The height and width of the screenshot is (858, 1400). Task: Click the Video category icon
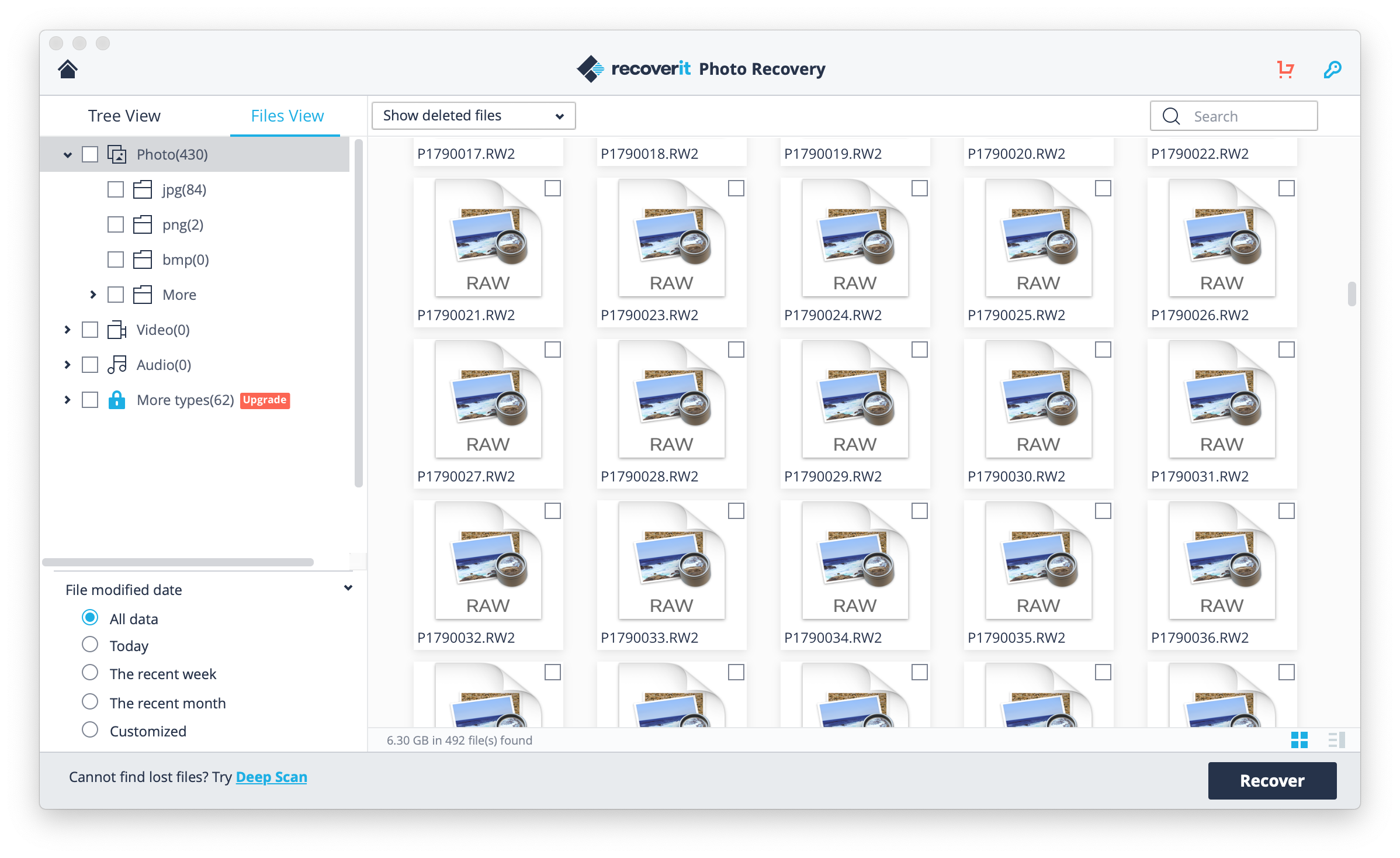click(117, 330)
